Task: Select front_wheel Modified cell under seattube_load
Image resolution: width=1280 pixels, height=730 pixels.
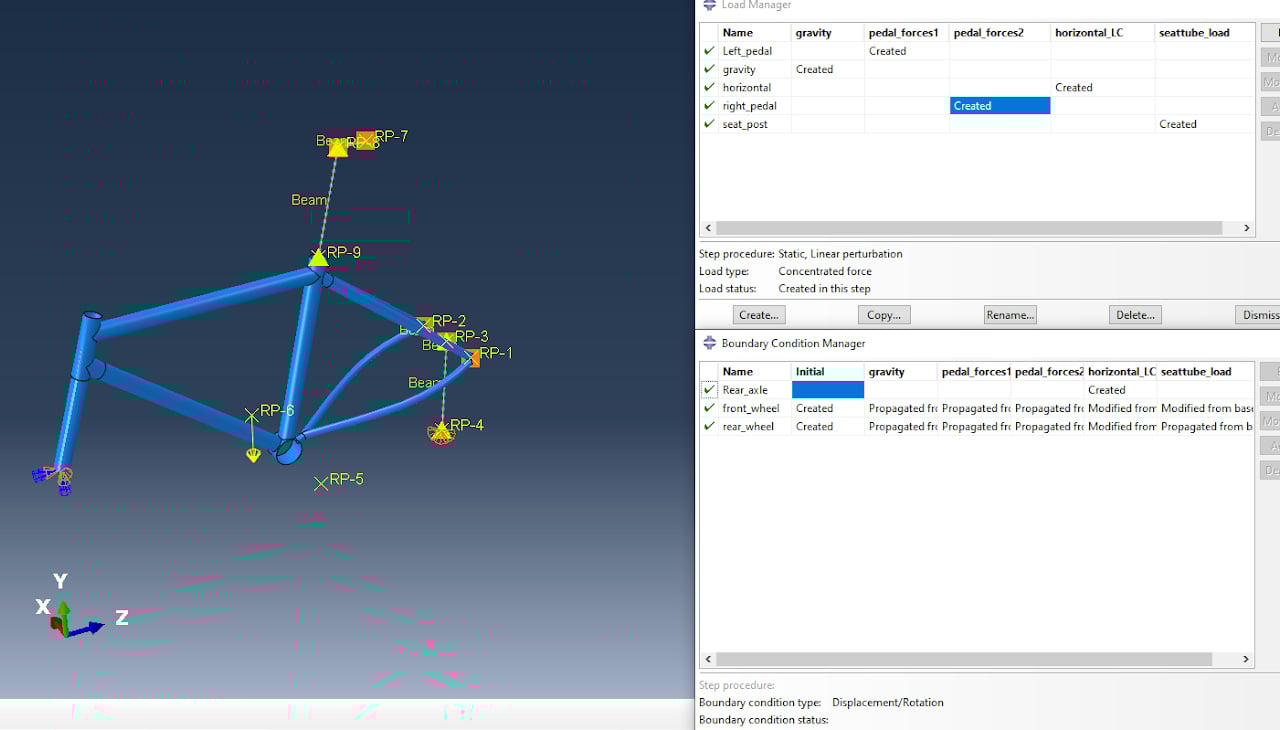Action: coord(1205,408)
